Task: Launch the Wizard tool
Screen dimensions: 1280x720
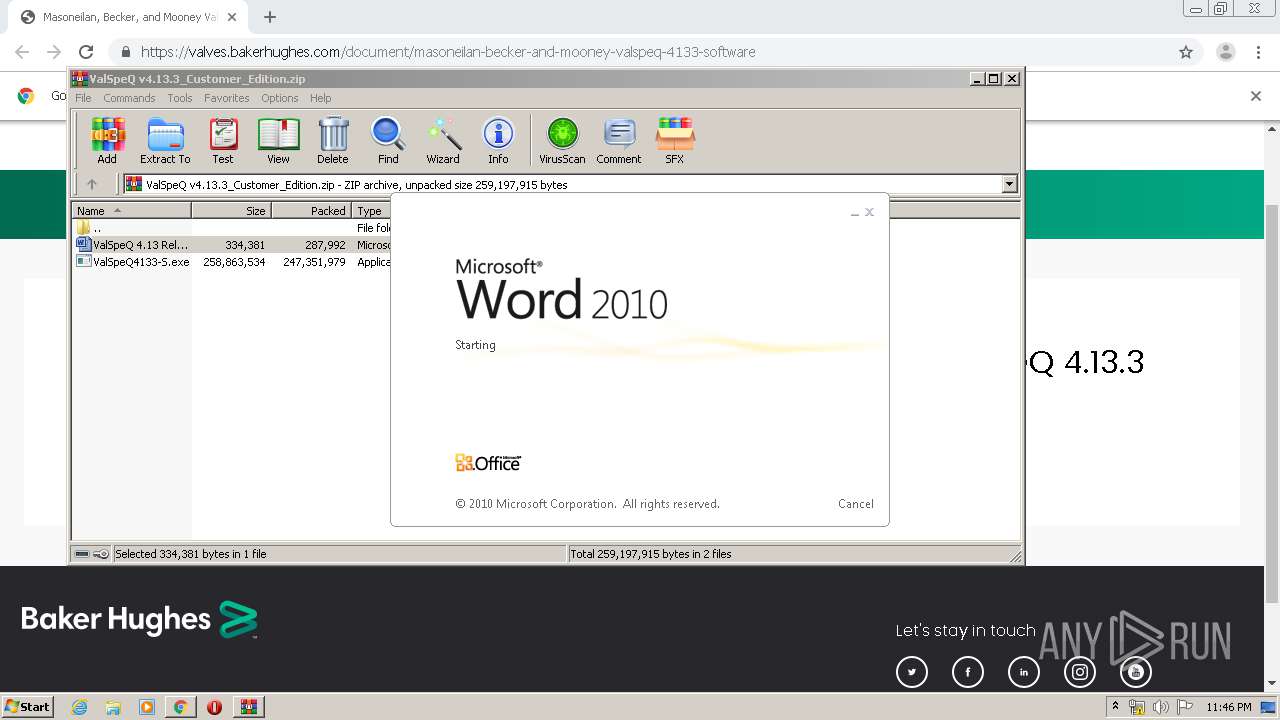Action: pyautogui.click(x=443, y=140)
